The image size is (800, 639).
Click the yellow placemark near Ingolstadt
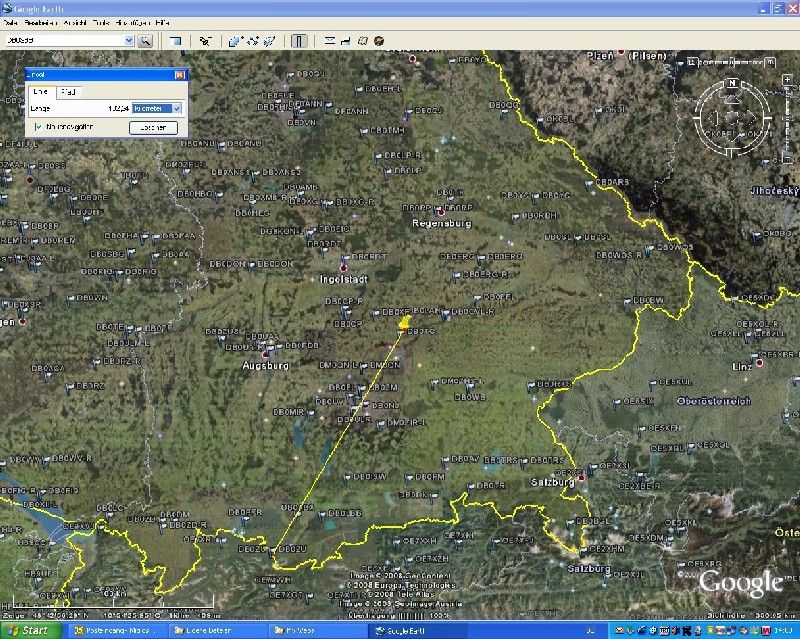(x=404, y=323)
